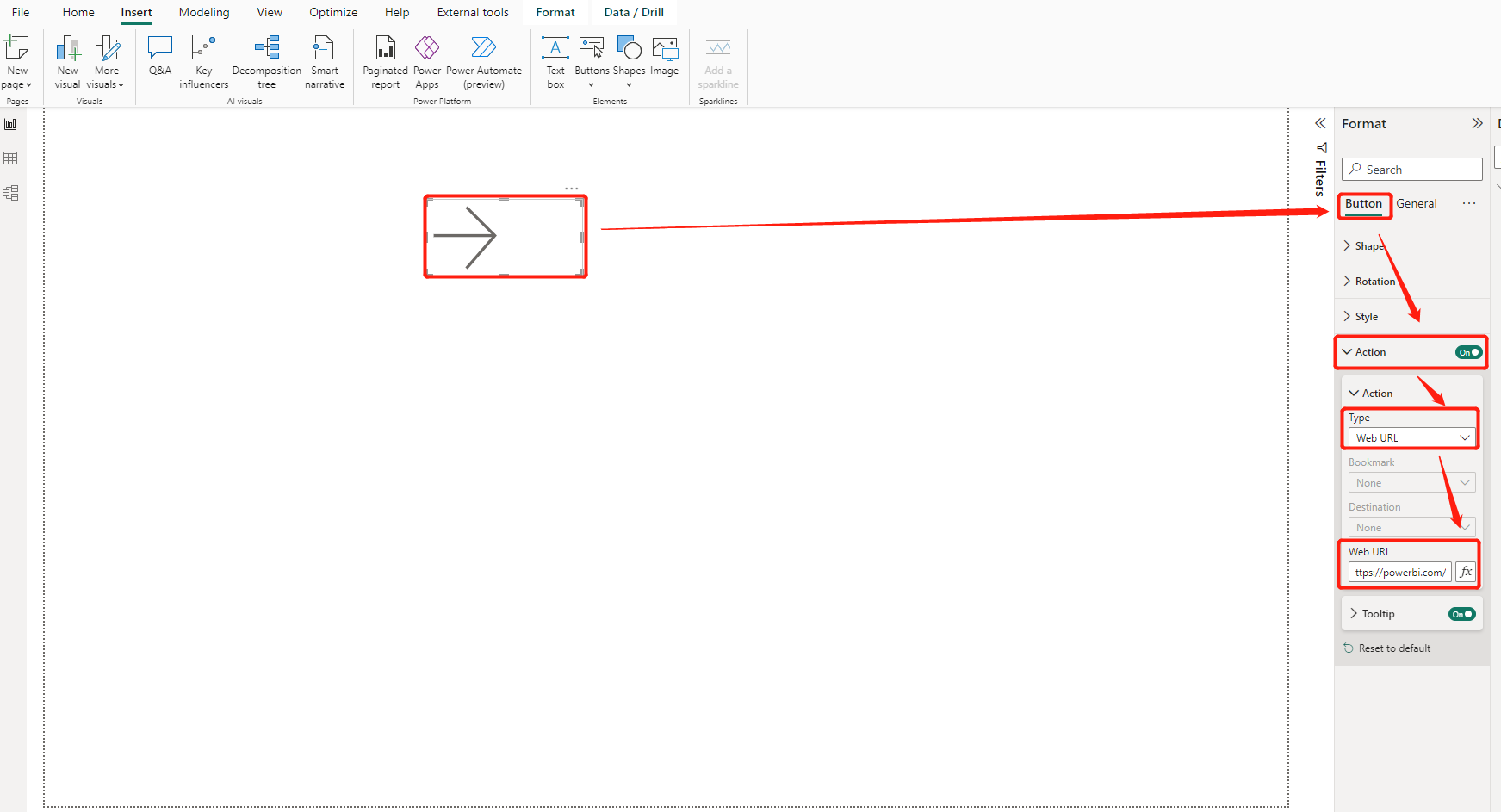Open more options dots above the arrow button

point(572,189)
